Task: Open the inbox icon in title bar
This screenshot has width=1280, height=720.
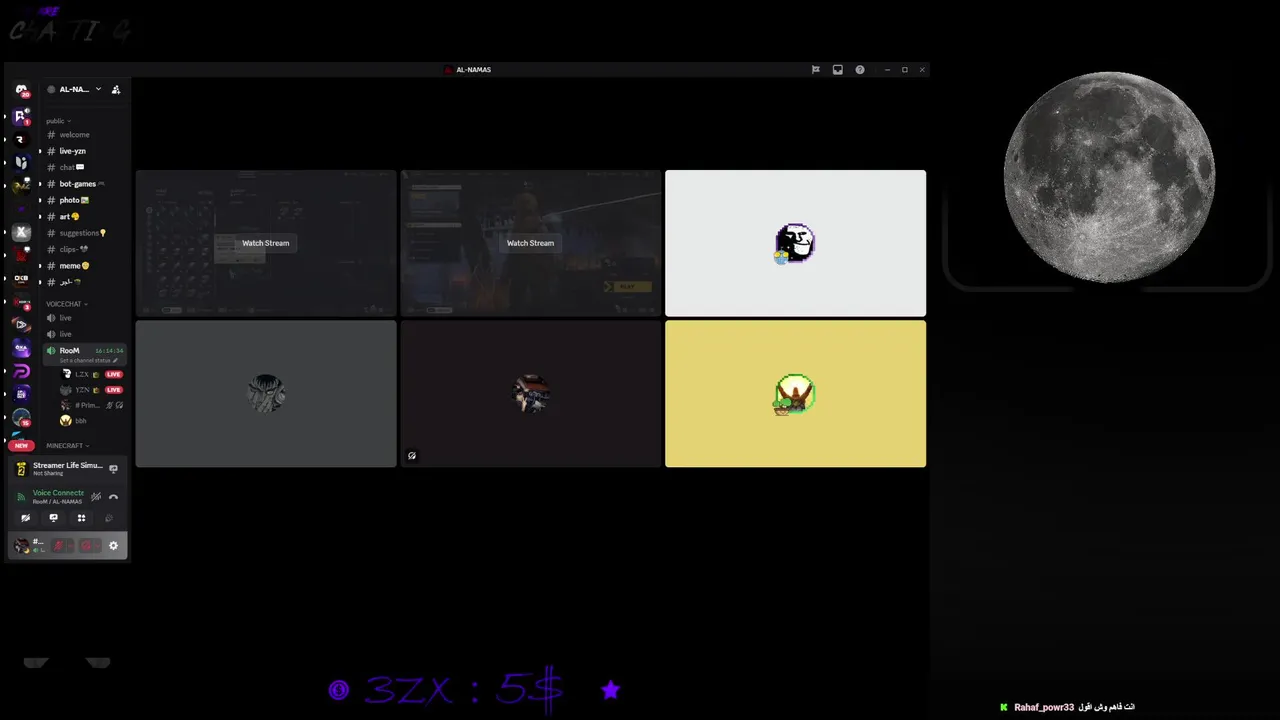Action: click(837, 70)
